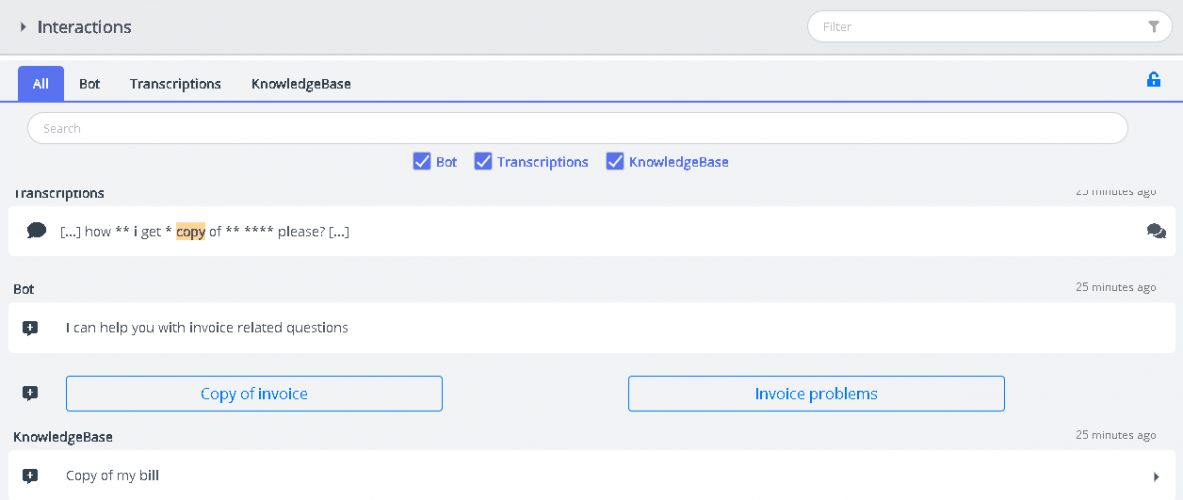This screenshot has height=500, width=1183.
Task: Click the icon beside Copy of my bill
Action: coord(30,476)
